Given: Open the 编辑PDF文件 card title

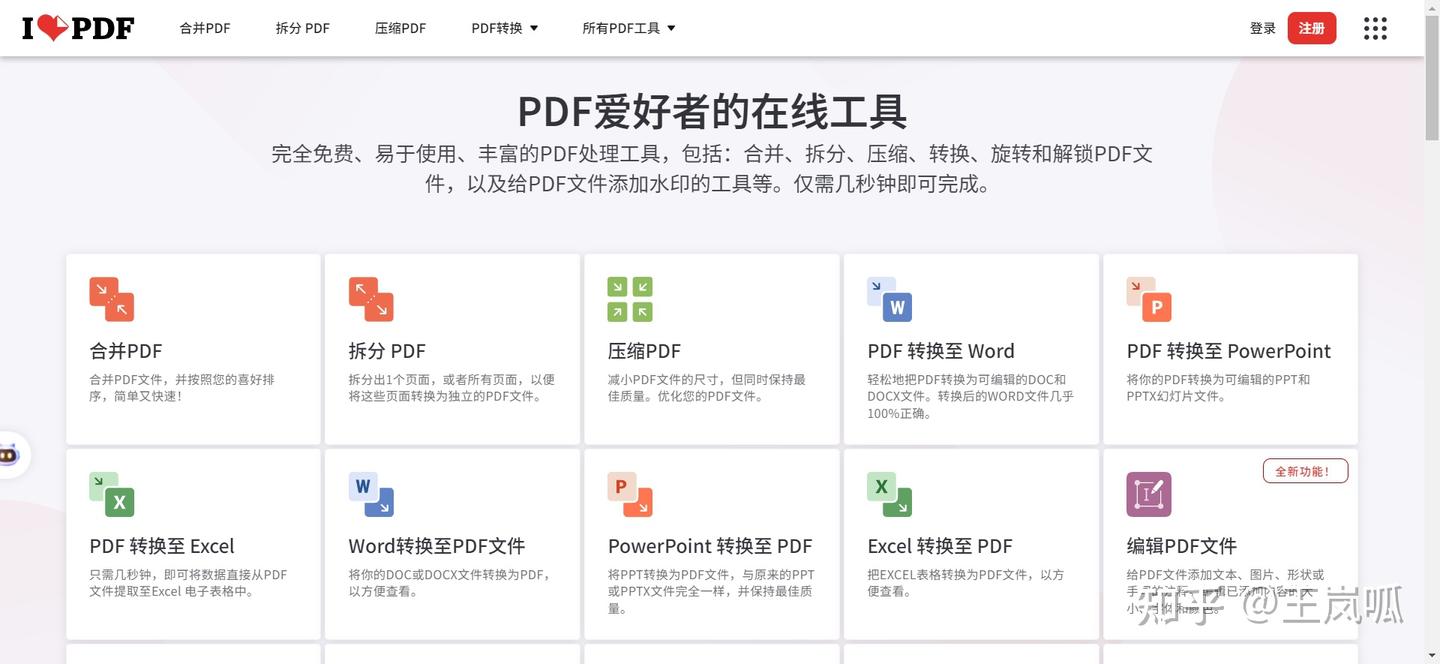Looking at the screenshot, I should 1182,546.
